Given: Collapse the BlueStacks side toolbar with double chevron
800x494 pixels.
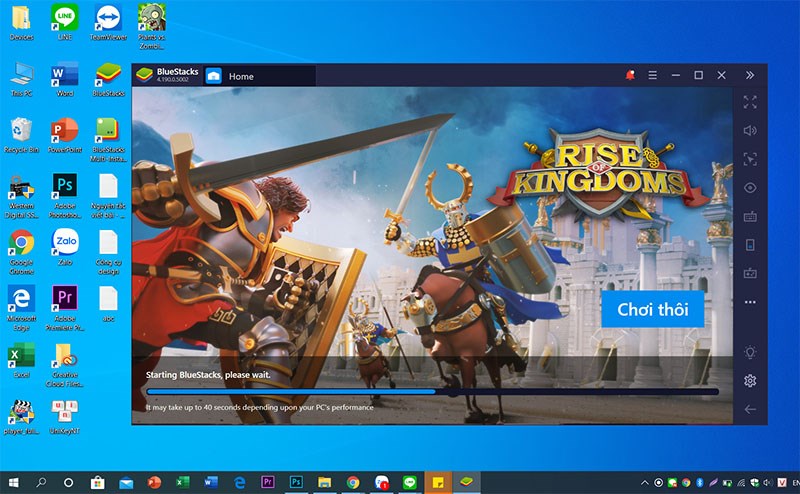Looking at the screenshot, I should tap(749, 76).
